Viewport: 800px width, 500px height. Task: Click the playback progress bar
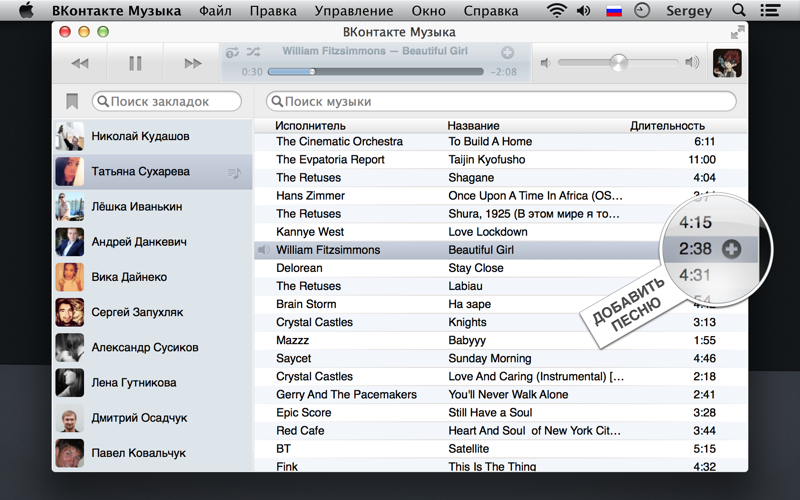pos(375,72)
